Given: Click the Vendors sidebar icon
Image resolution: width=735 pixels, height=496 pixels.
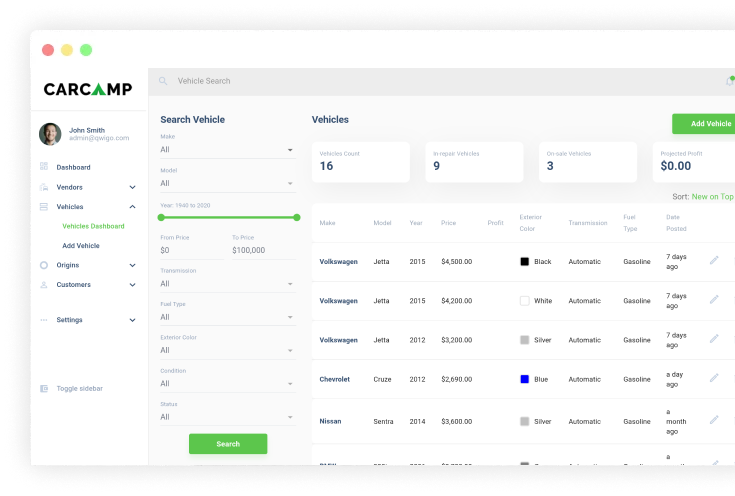Looking at the screenshot, I should [x=44, y=187].
